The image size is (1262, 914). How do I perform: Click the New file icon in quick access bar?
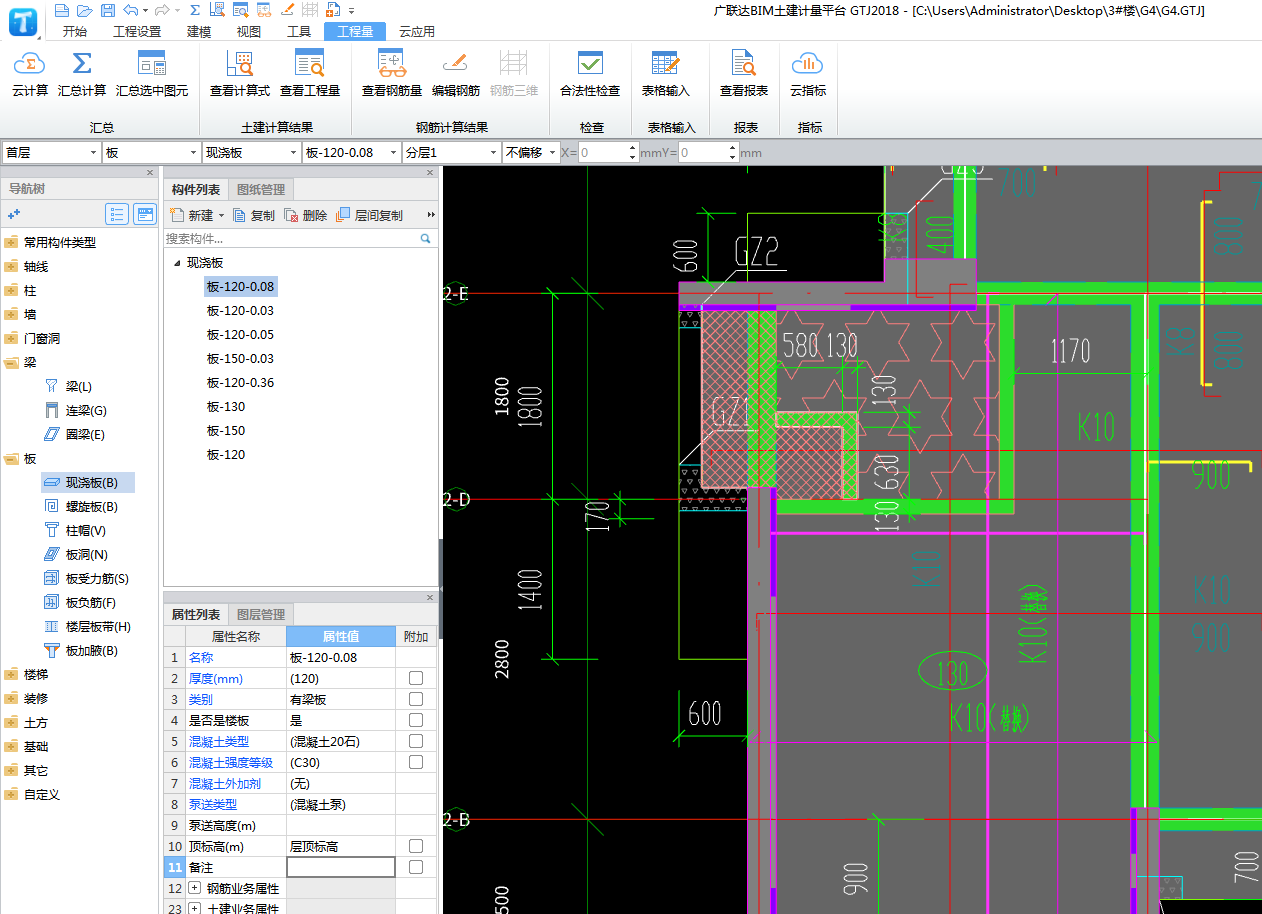click(x=61, y=10)
